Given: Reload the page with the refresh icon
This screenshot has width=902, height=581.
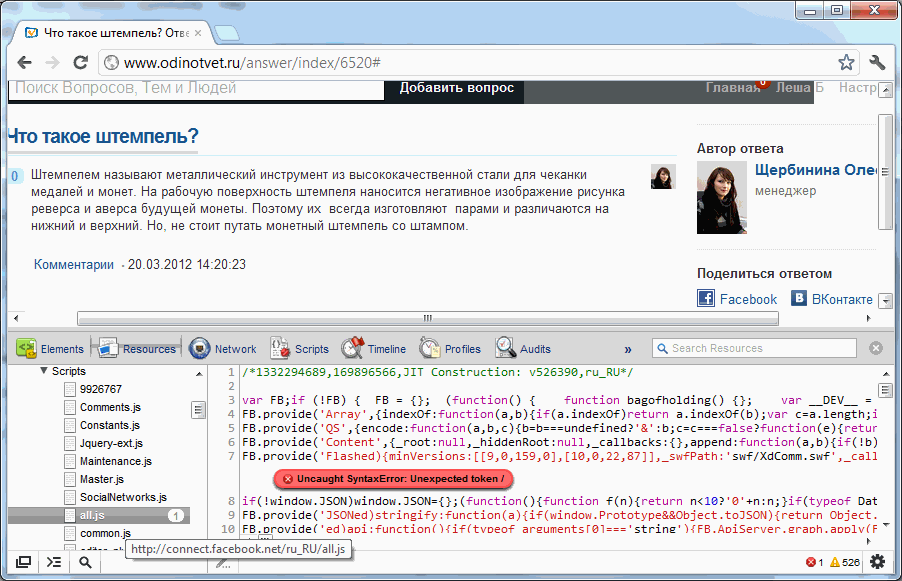Looking at the screenshot, I should coord(81,61).
